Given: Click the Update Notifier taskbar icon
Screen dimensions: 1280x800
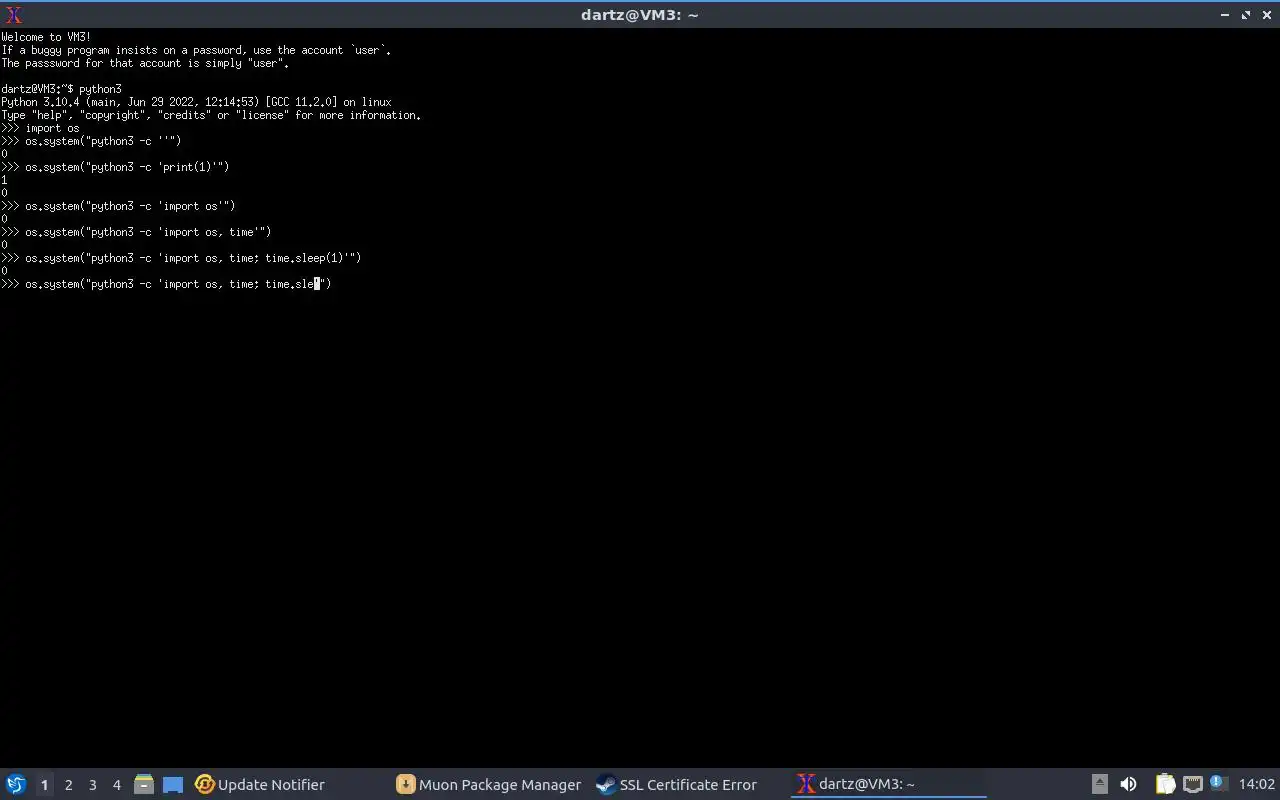Looking at the screenshot, I should tap(205, 785).
